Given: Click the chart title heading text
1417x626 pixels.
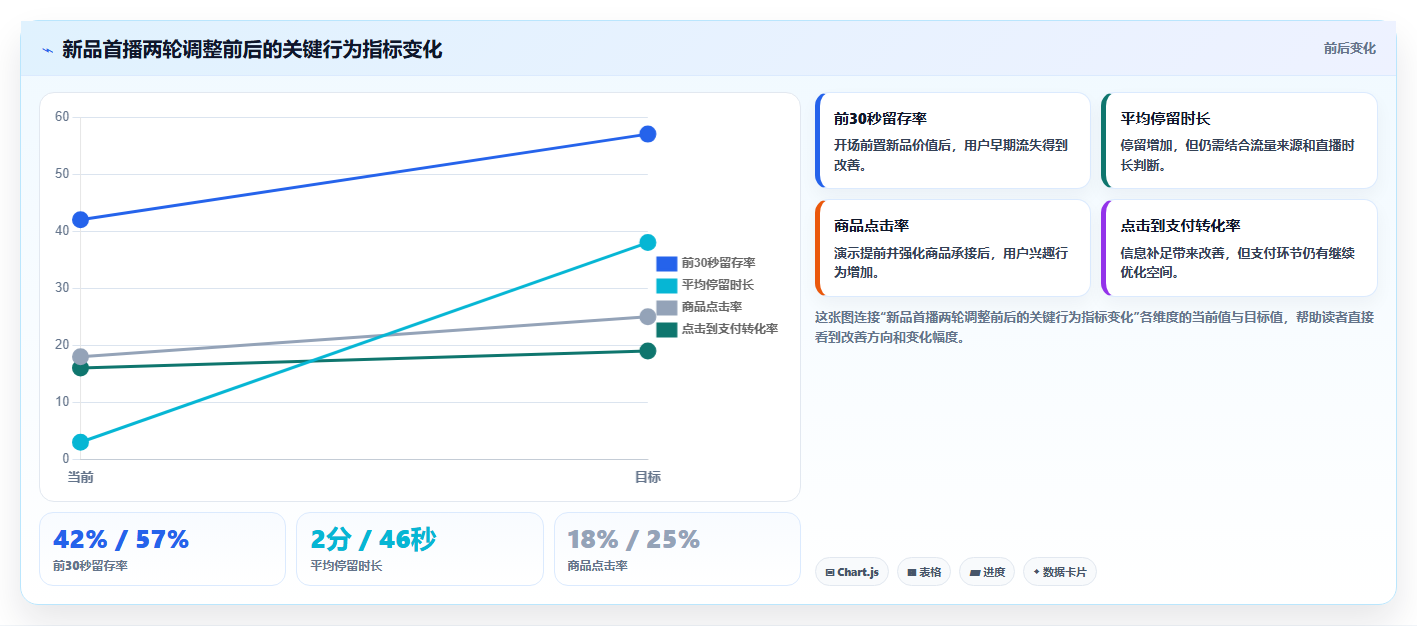Looking at the screenshot, I should (252, 50).
